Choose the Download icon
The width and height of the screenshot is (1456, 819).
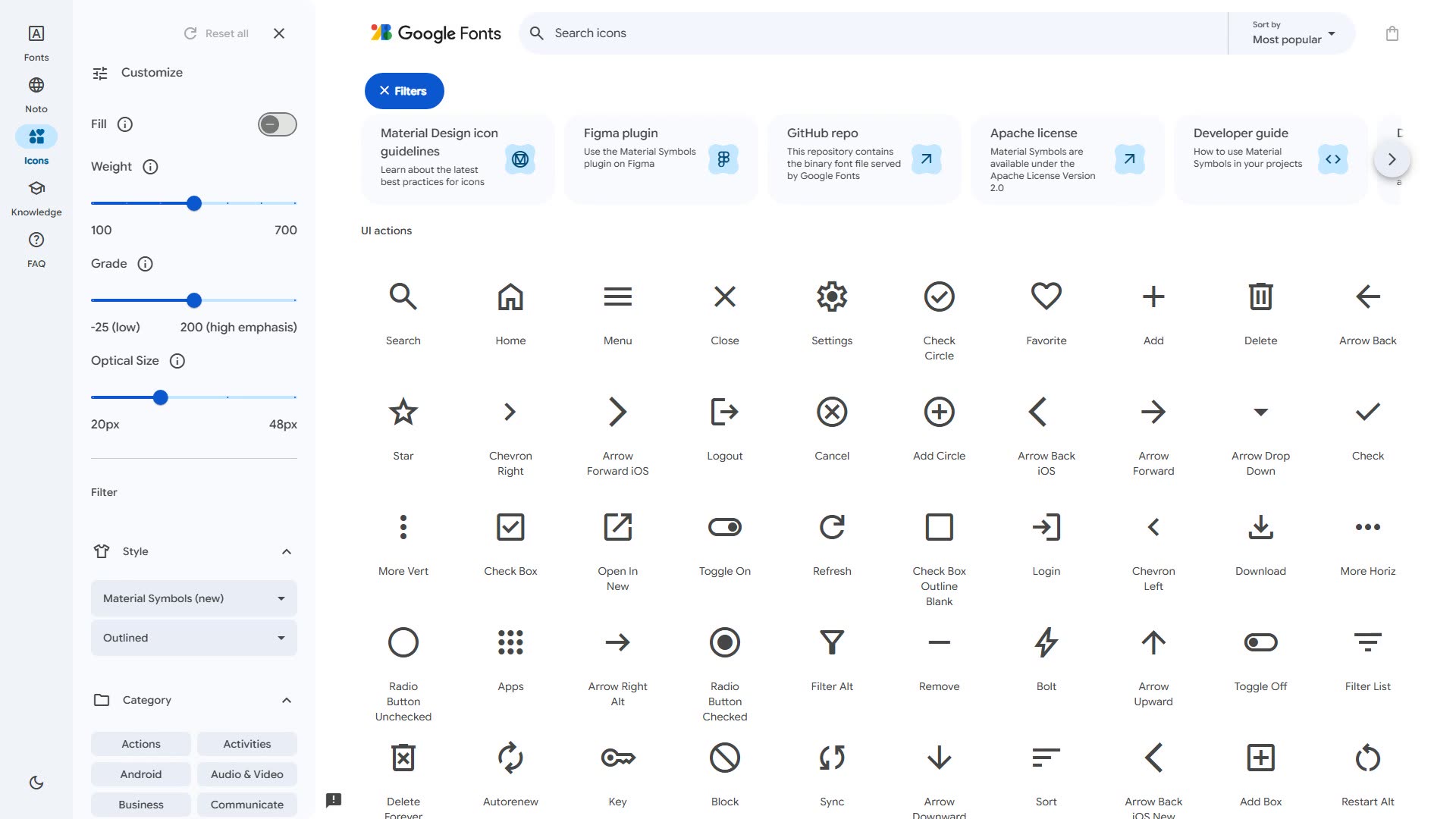coord(1260,527)
